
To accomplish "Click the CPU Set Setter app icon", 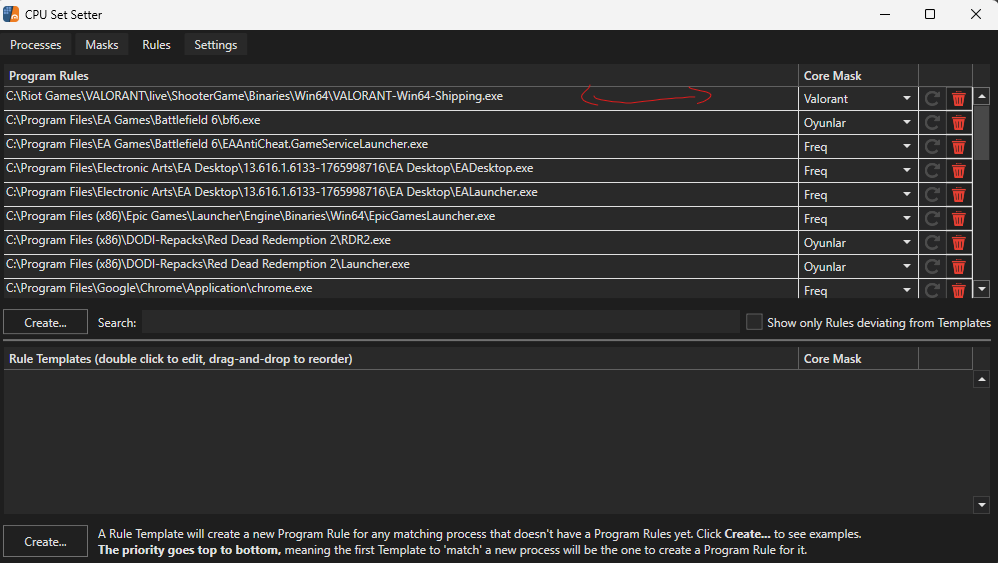I will 11,14.
